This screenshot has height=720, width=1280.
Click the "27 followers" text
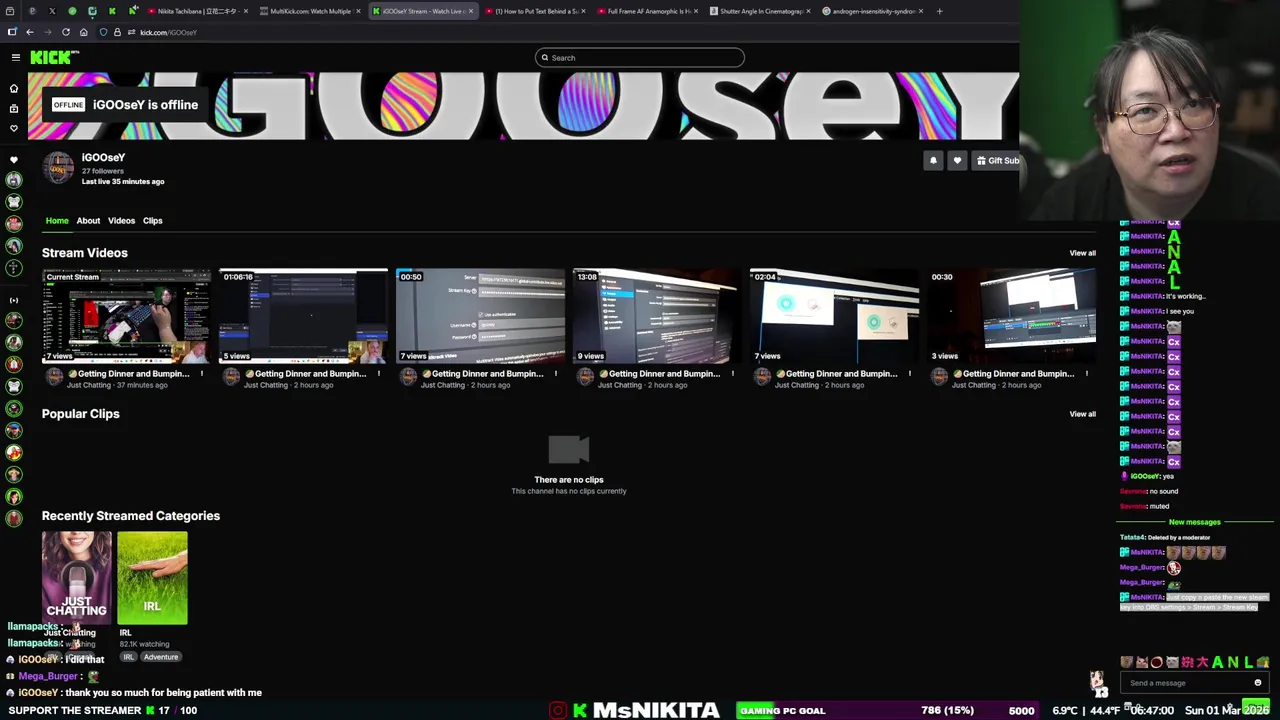point(102,171)
